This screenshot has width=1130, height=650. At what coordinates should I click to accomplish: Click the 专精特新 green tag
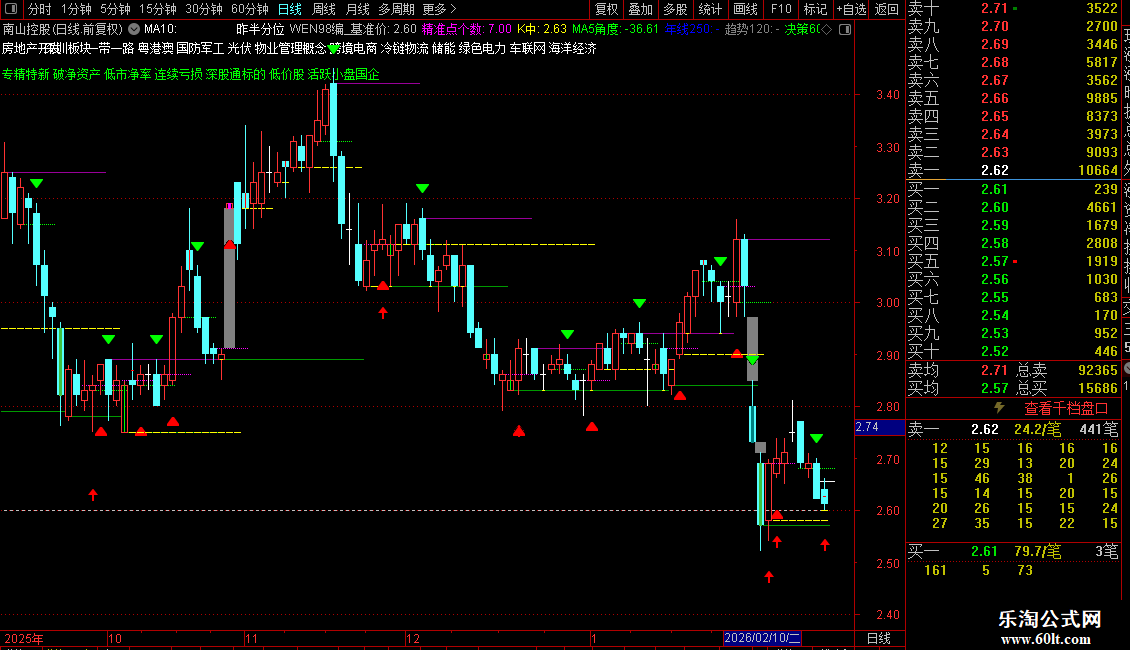[25, 74]
